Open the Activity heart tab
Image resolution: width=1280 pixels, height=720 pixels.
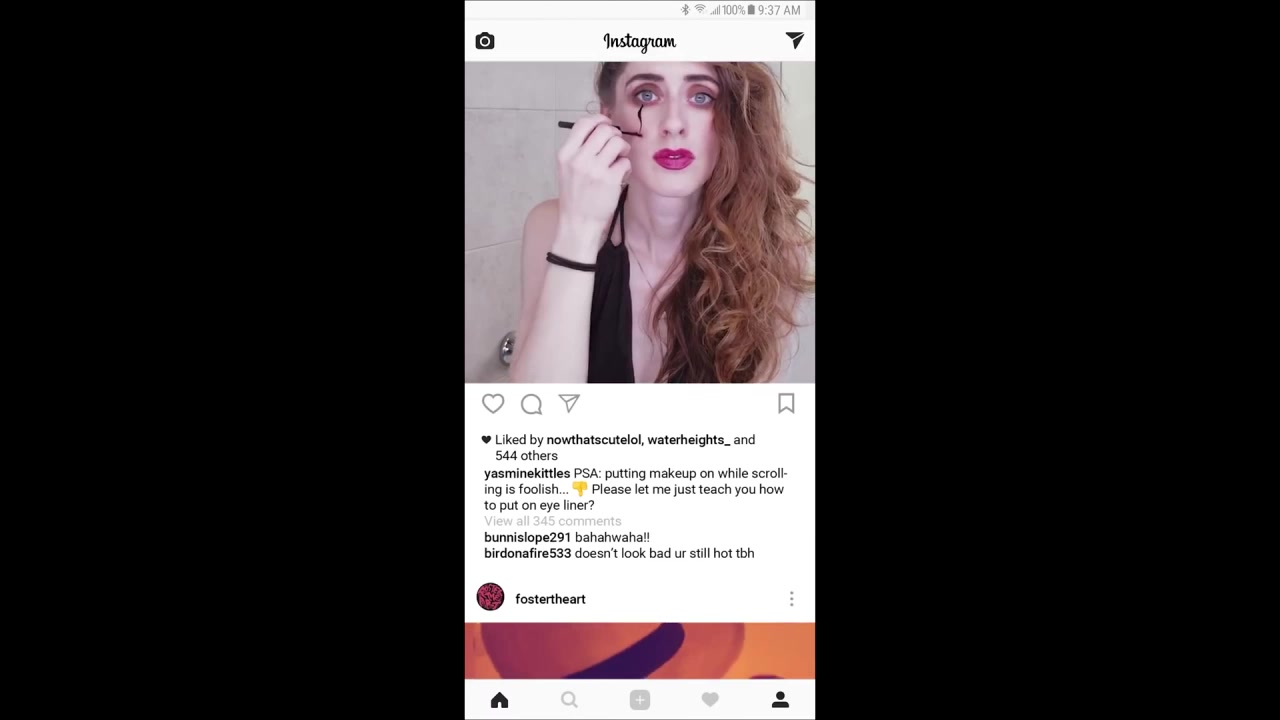[x=710, y=700]
